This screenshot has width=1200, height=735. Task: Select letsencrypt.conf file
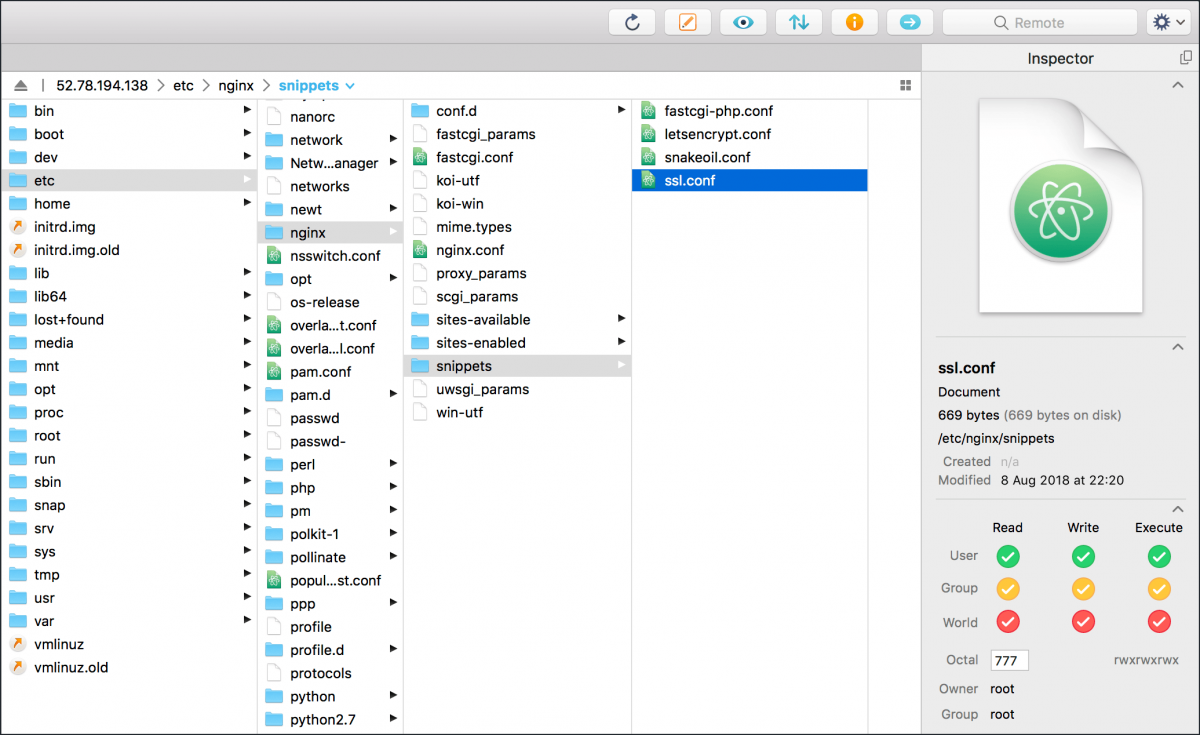pos(717,134)
